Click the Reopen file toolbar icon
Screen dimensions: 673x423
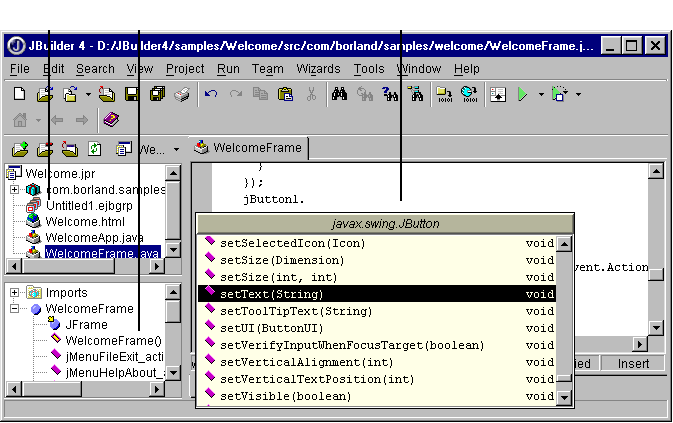point(70,94)
